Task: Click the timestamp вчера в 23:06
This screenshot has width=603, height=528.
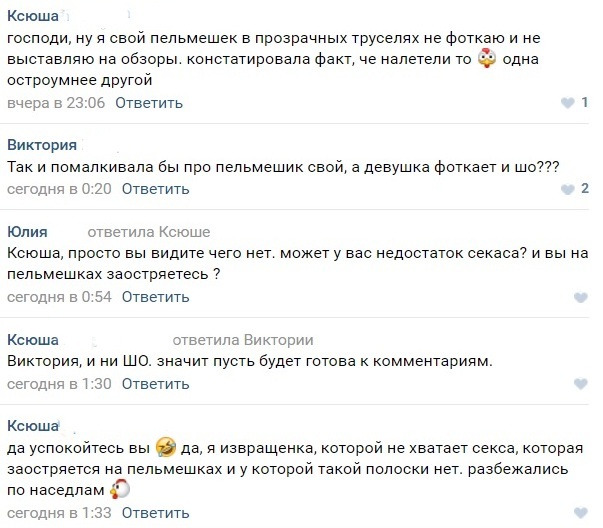Action: pos(55,103)
